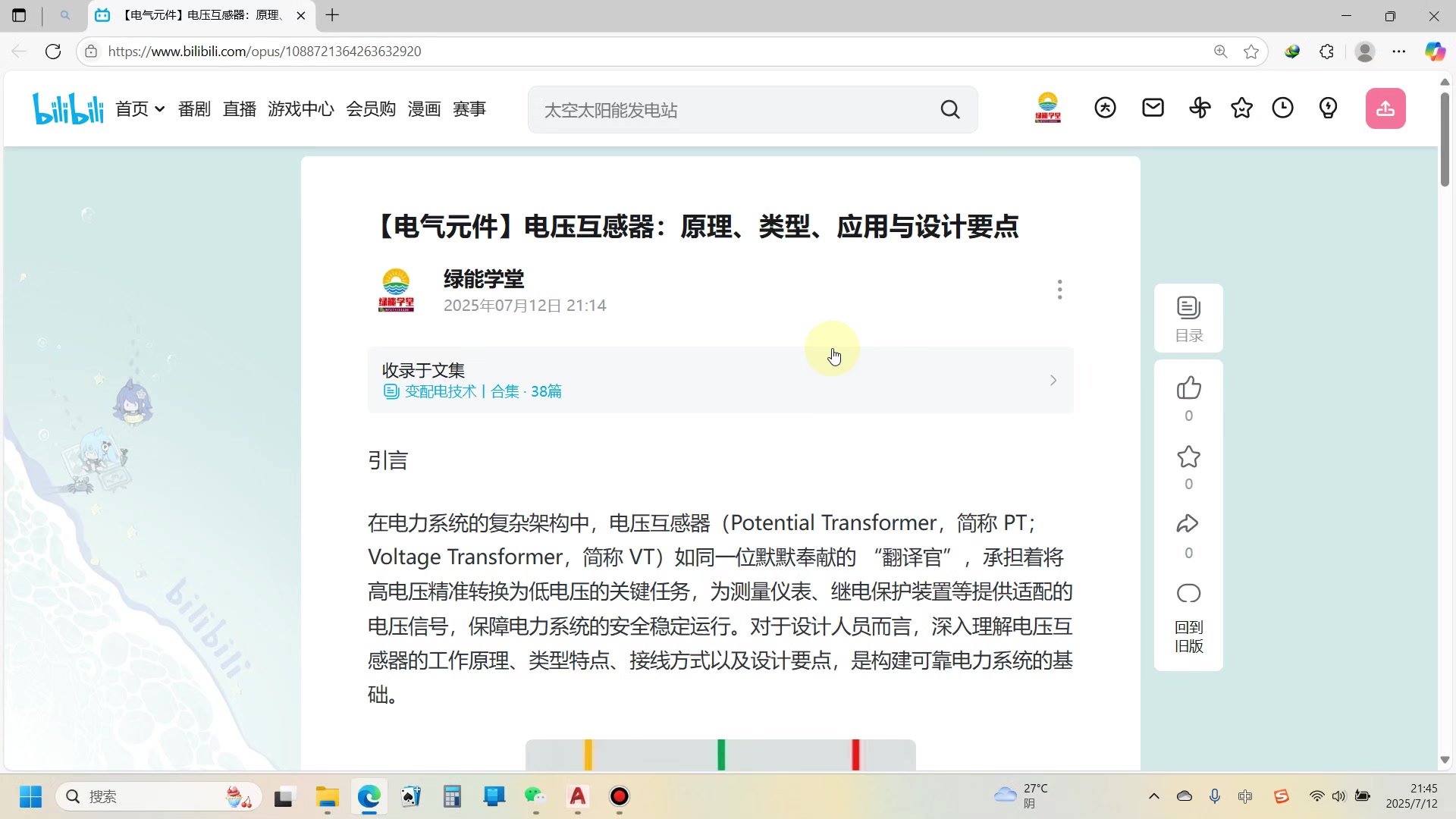This screenshot has height=819, width=1456.
Task: Like the article with thumbs-up
Action: pyautogui.click(x=1188, y=388)
